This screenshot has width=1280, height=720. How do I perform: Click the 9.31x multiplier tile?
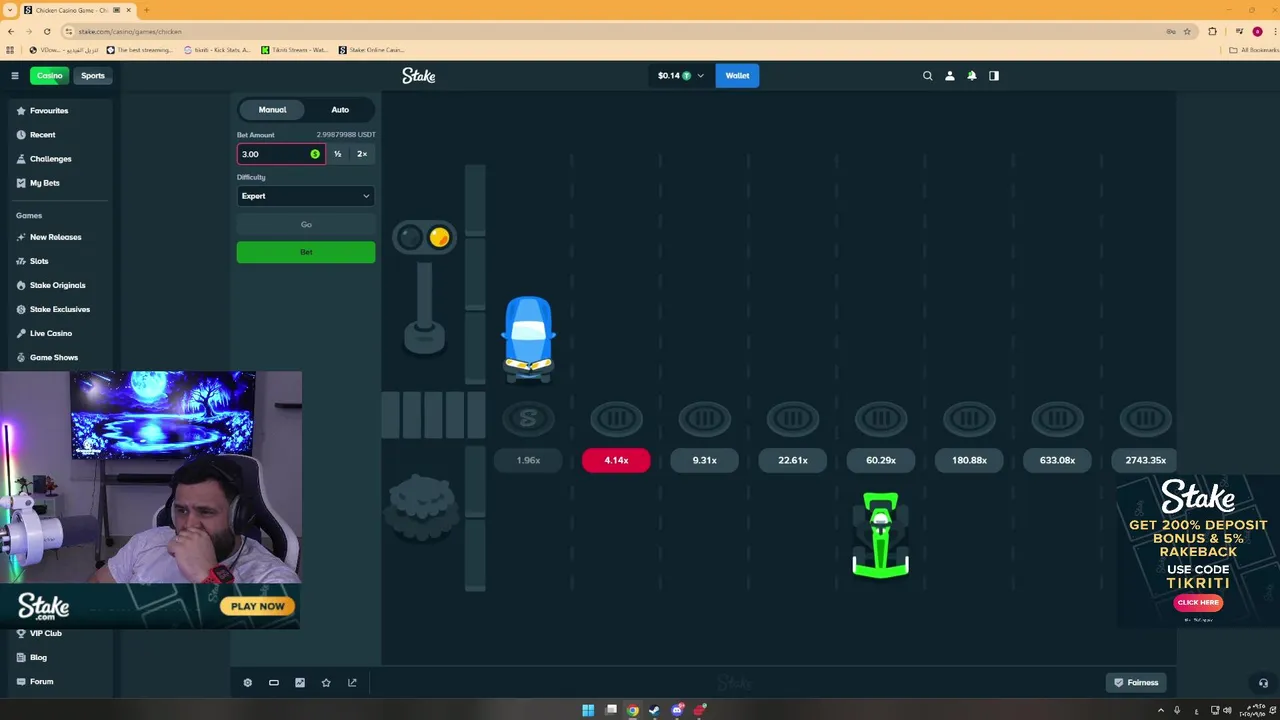pyautogui.click(x=704, y=460)
